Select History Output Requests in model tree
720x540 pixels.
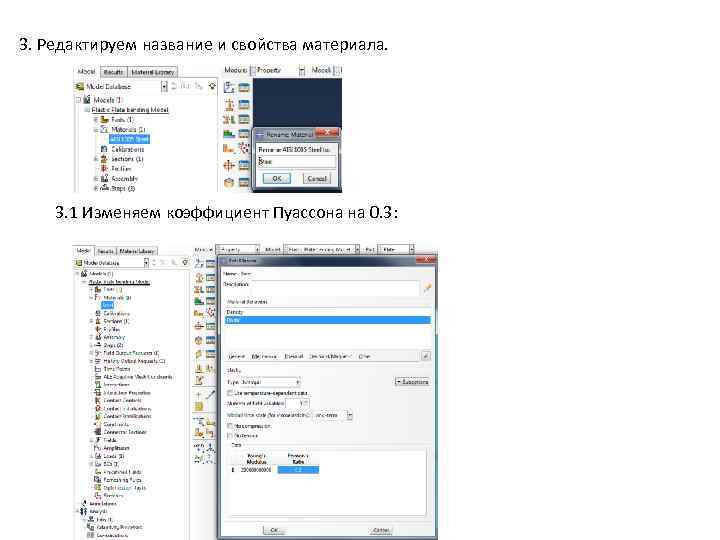coord(134,361)
